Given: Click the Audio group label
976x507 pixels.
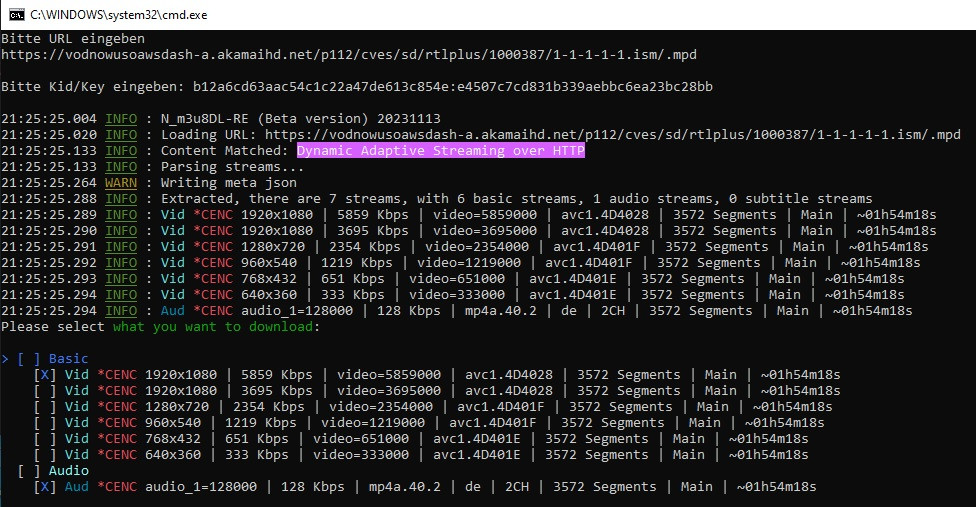Looking at the screenshot, I should point(68,471).
